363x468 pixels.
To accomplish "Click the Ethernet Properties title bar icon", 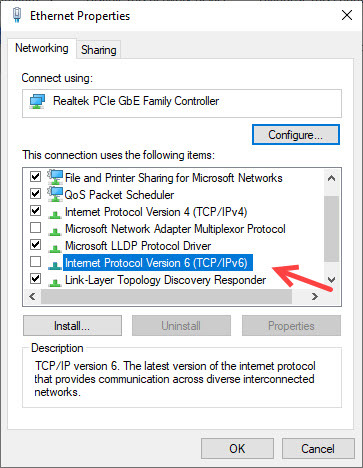I will (x=17, y=15).
